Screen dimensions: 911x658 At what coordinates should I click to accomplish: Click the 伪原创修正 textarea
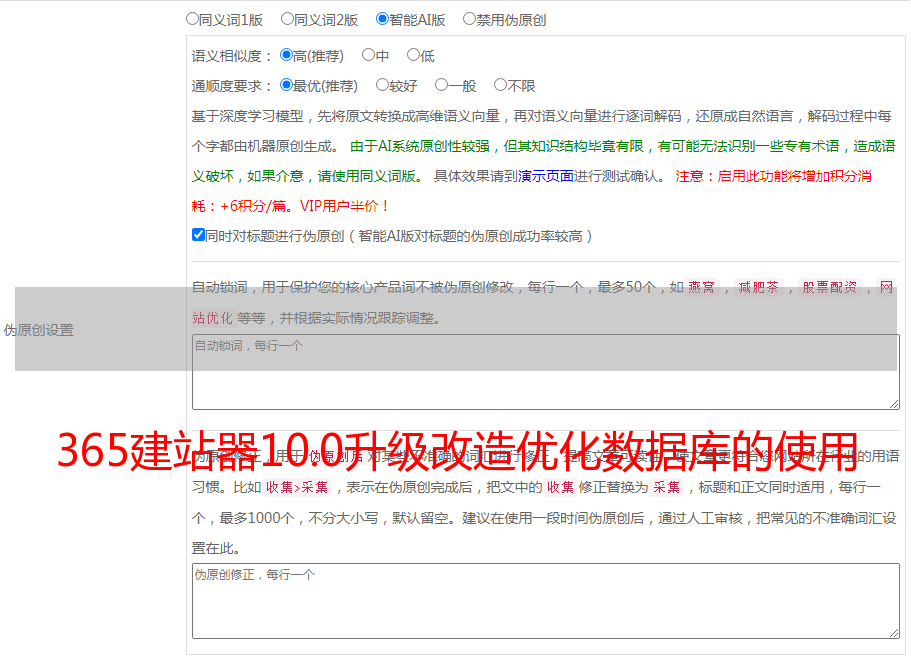click(546, 601)
